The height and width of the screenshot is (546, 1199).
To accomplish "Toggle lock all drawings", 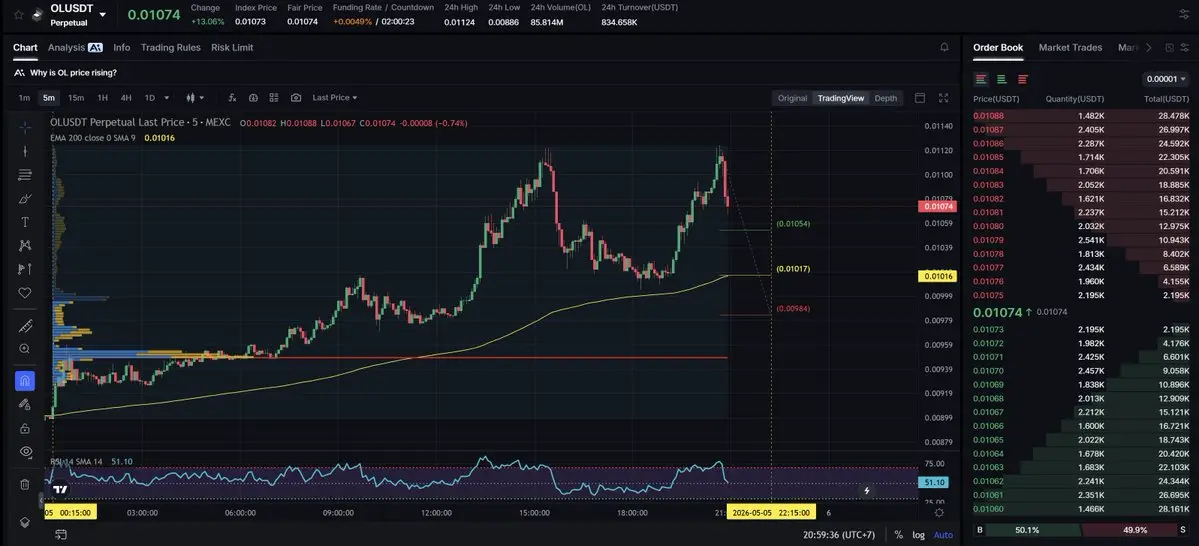I will (x=24, y=428).
